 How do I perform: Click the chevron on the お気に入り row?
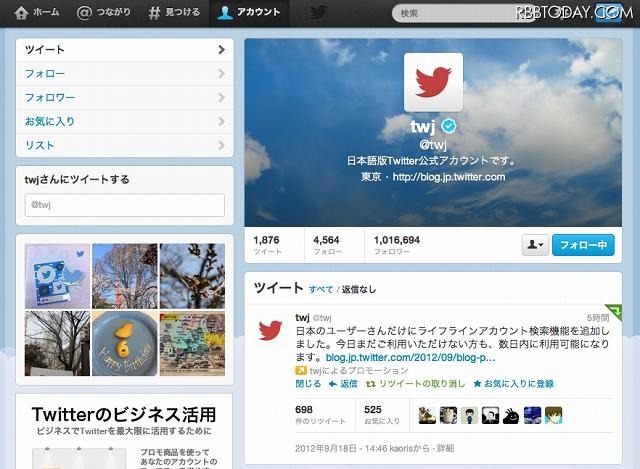(x=222, y=121)
